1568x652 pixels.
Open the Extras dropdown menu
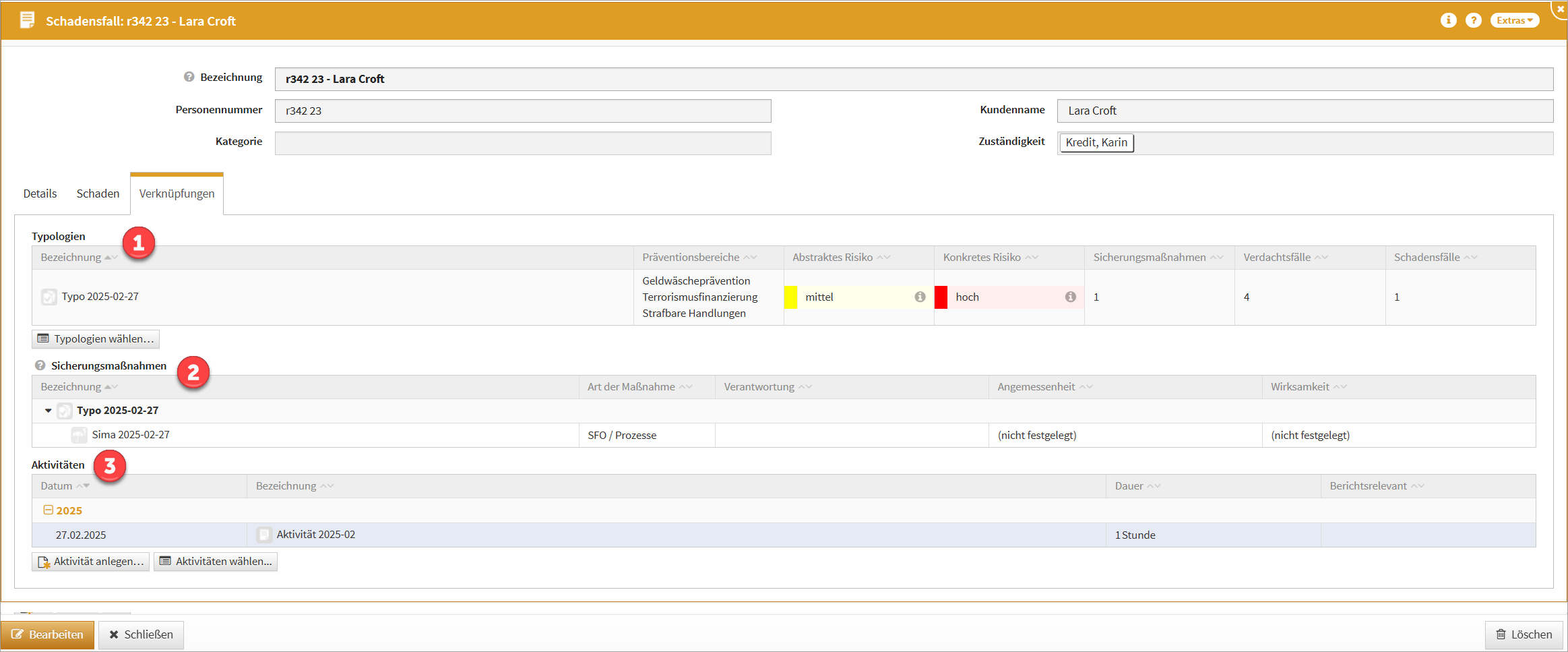tap(1514, 20)
